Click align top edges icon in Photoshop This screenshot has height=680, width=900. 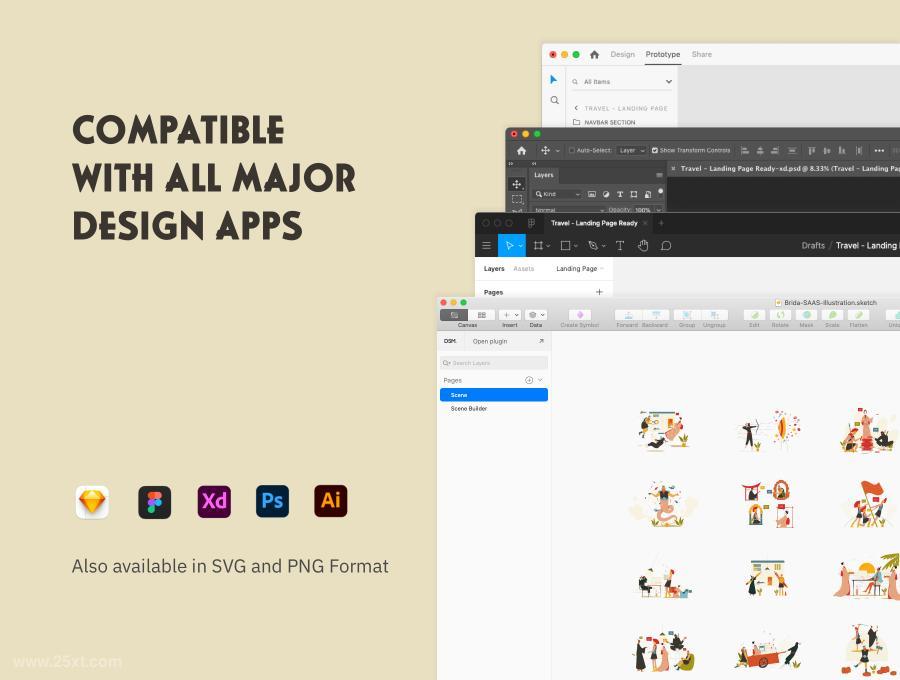tap(812, 150)
